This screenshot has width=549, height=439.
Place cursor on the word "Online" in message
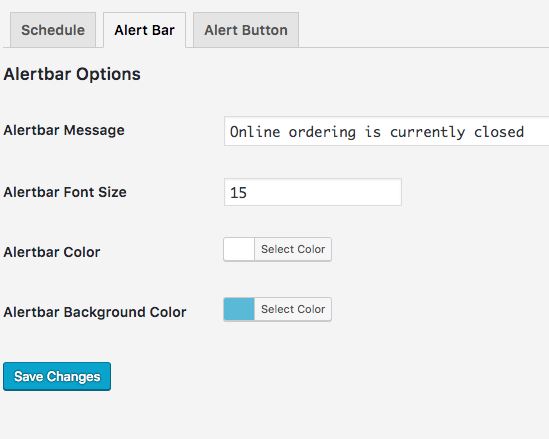(x=255, y=132)
